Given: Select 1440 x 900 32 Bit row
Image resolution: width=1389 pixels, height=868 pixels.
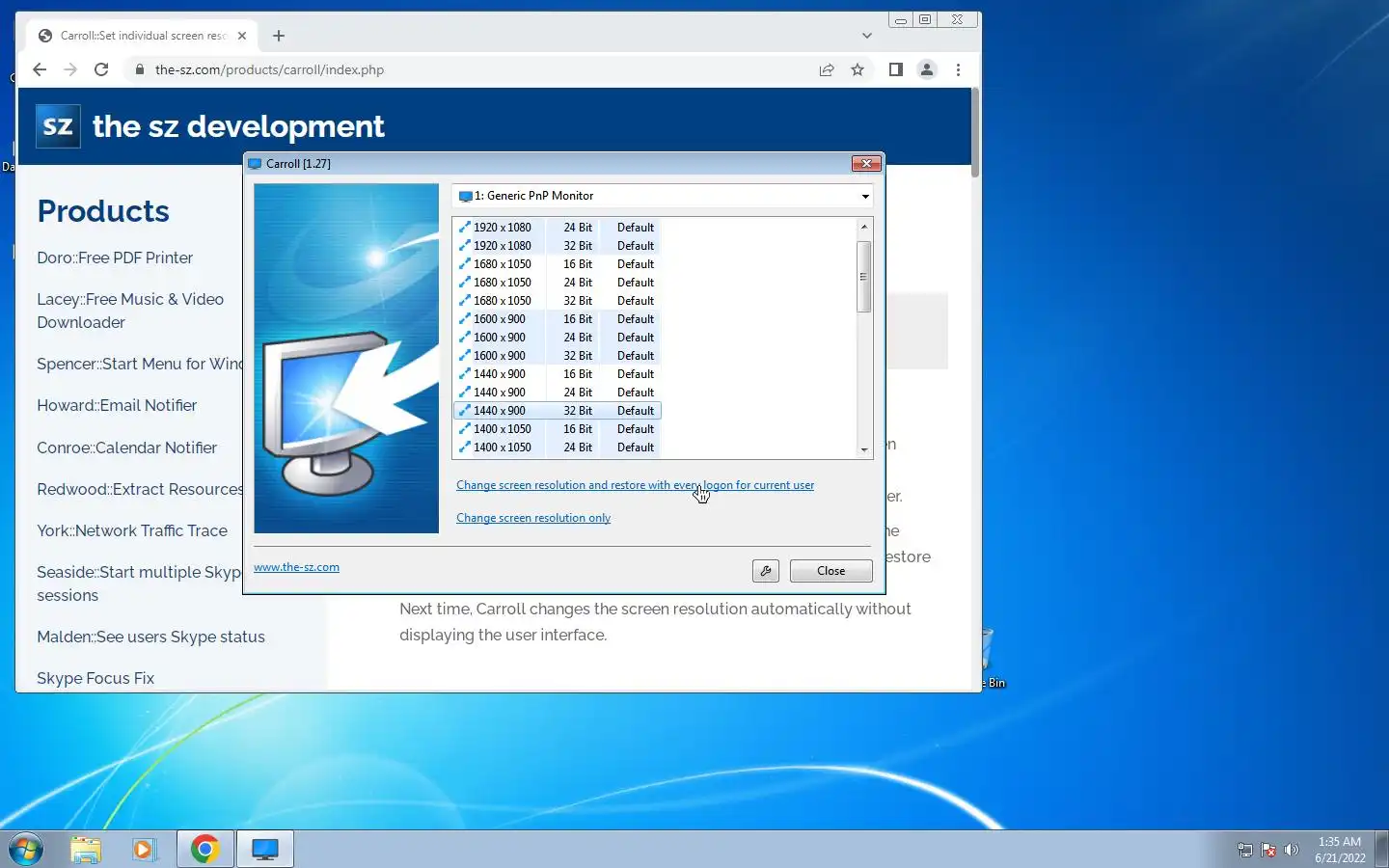Looking at the screenshot, I should click(x=558, y=411).
